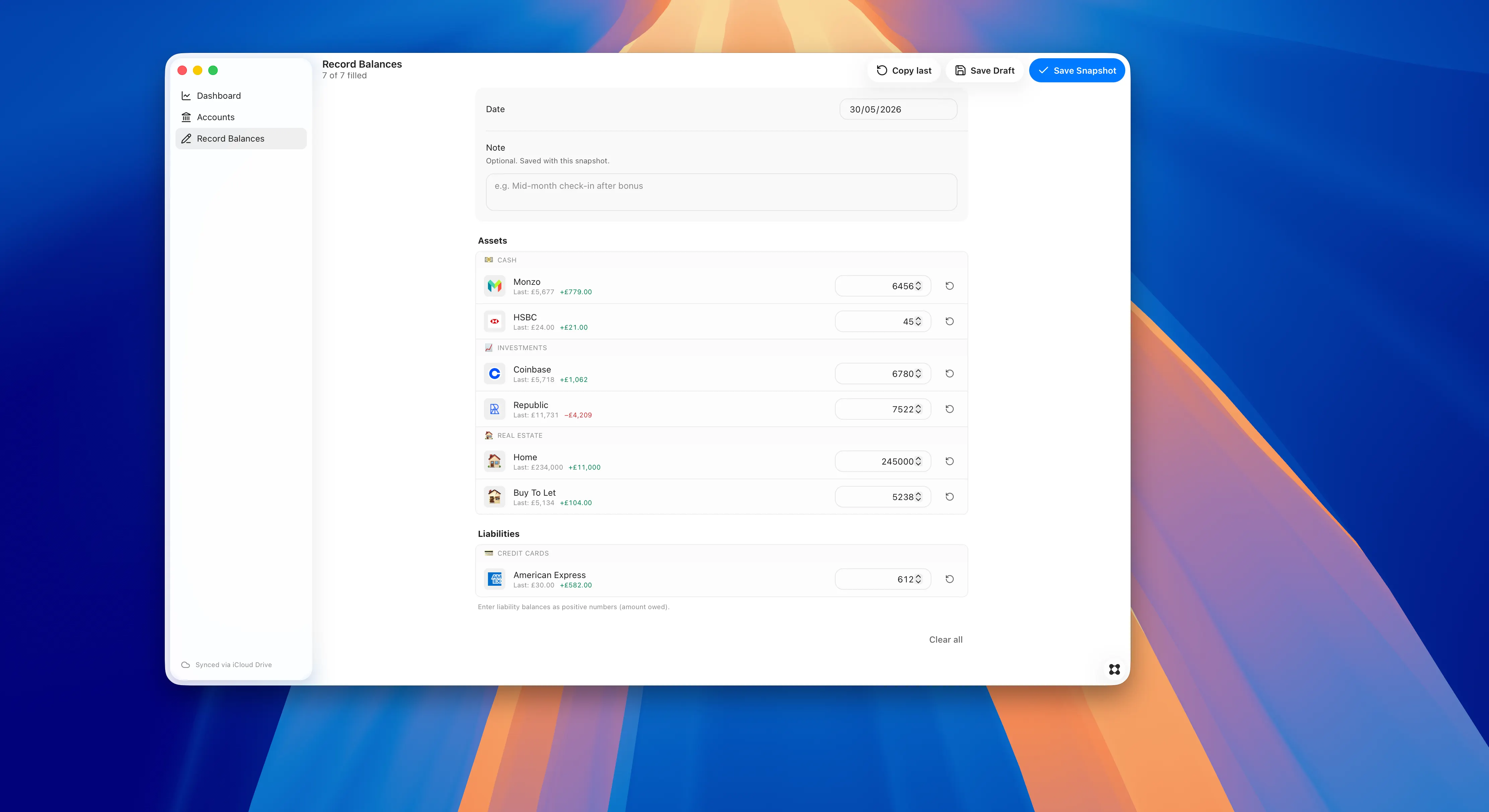Click Clear all link
This screenshot has height=812, width=1489.
pos(946,639)
